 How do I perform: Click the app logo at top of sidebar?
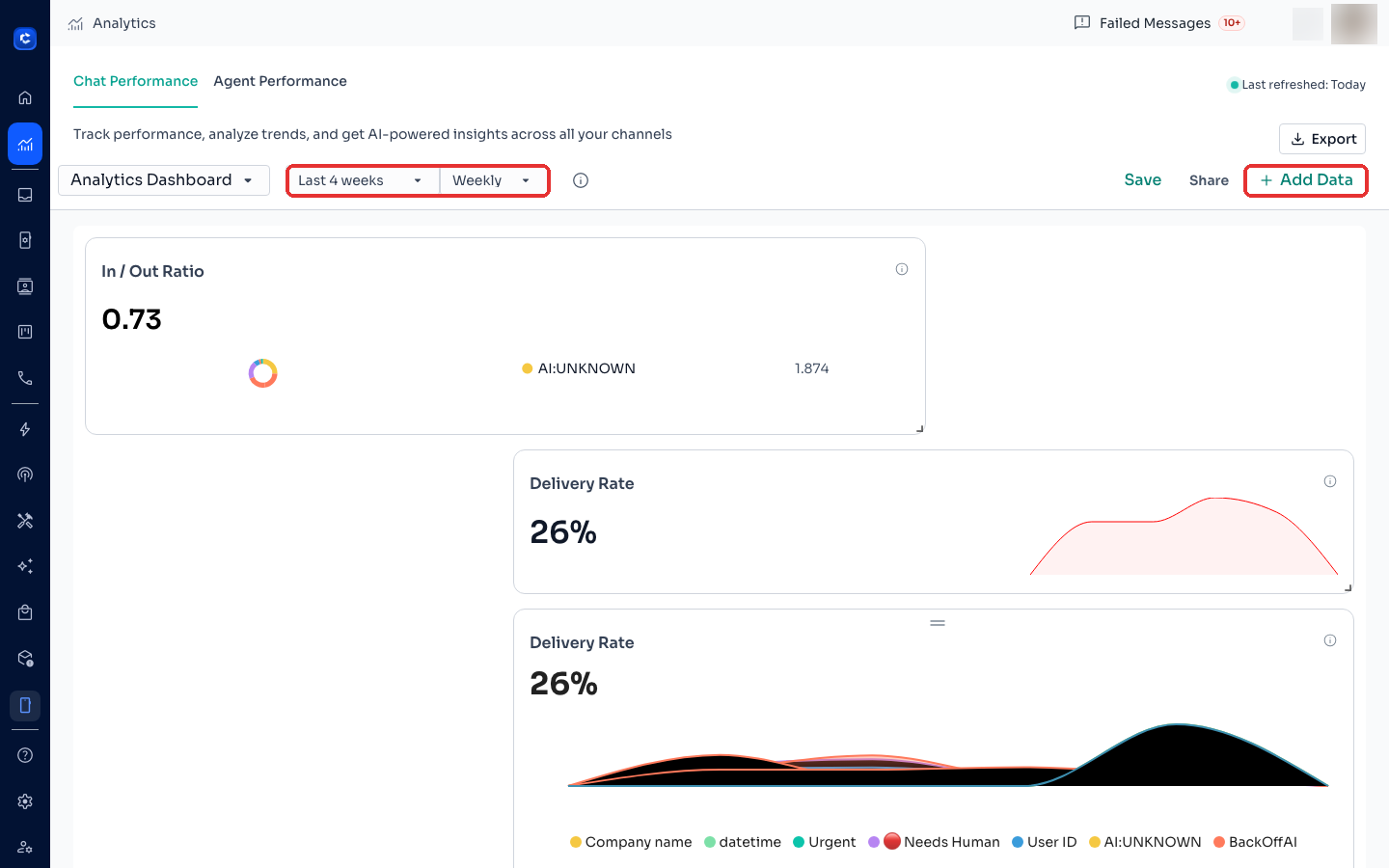25,39
